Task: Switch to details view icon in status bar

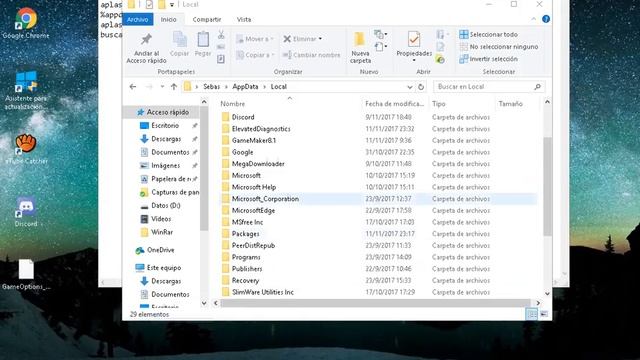Action: tap(531, 314)
